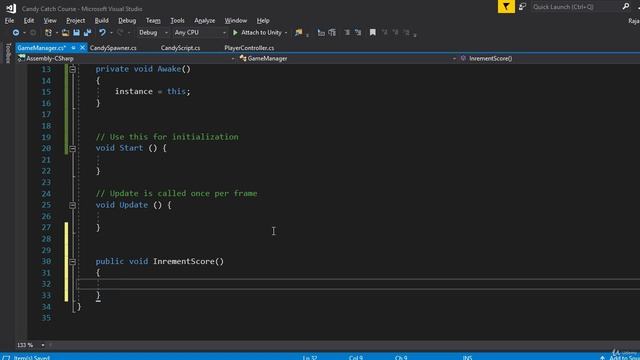
Task: Open the View menu
Action: point(50,20)
